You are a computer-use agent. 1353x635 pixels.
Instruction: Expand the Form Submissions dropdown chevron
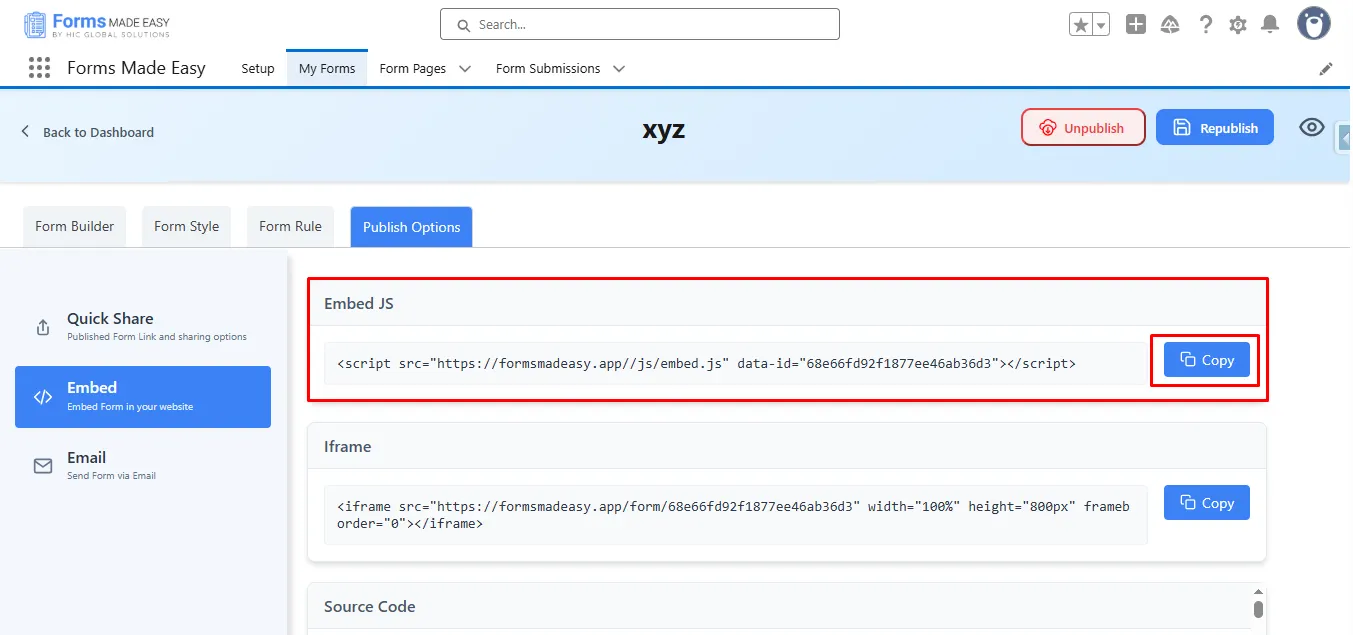[619, 69]
